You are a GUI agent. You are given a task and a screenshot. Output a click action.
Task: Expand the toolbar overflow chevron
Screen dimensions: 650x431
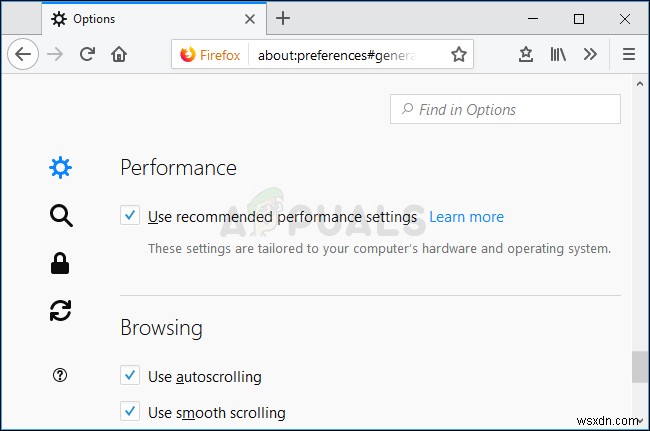pyautogui.click(x=590, y=55)
